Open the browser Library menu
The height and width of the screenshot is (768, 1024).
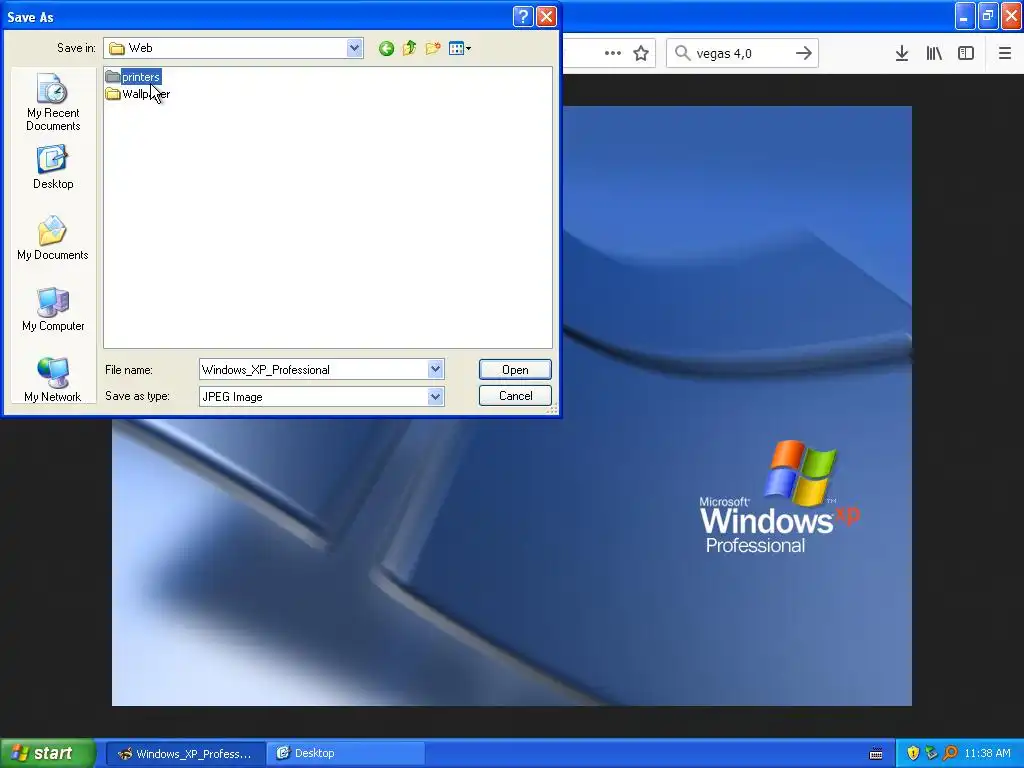934,54
